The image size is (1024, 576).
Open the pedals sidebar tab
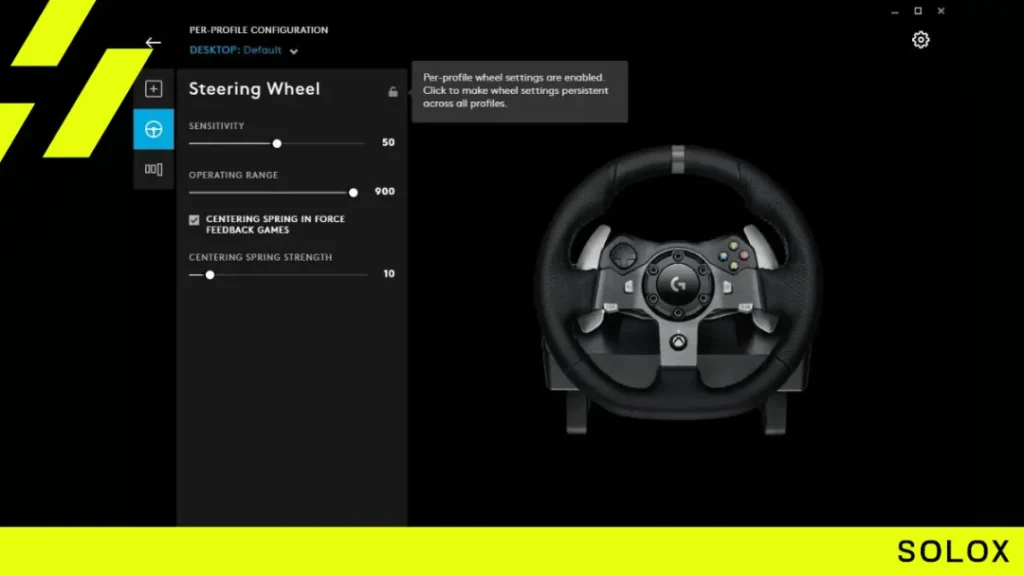153,169
